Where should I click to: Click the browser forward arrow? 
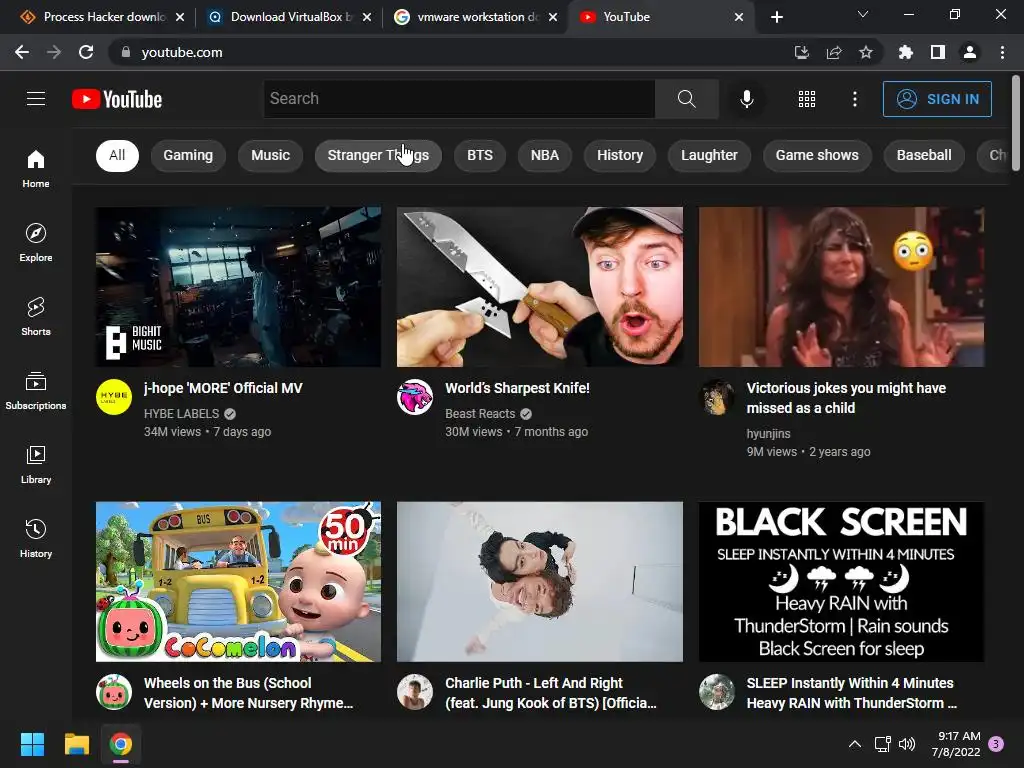point(54,52)
